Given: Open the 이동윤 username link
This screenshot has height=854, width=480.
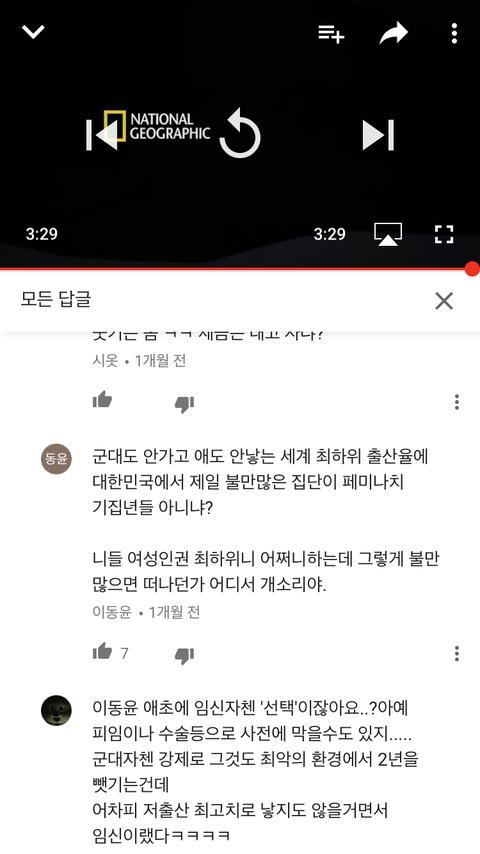Looking at the screenshot, I should click(x=112, y=612).
